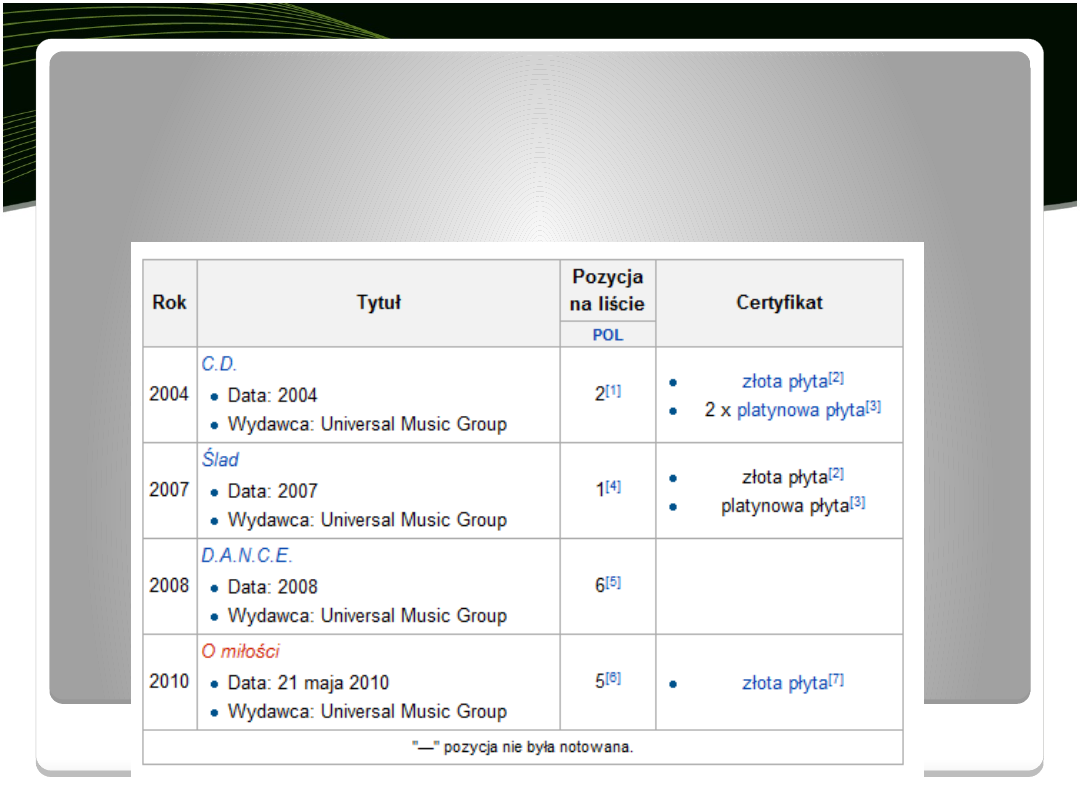Click footnote reference [7] in 2010 row
This screenshot has height=810, width=1080.
(836, 680)
